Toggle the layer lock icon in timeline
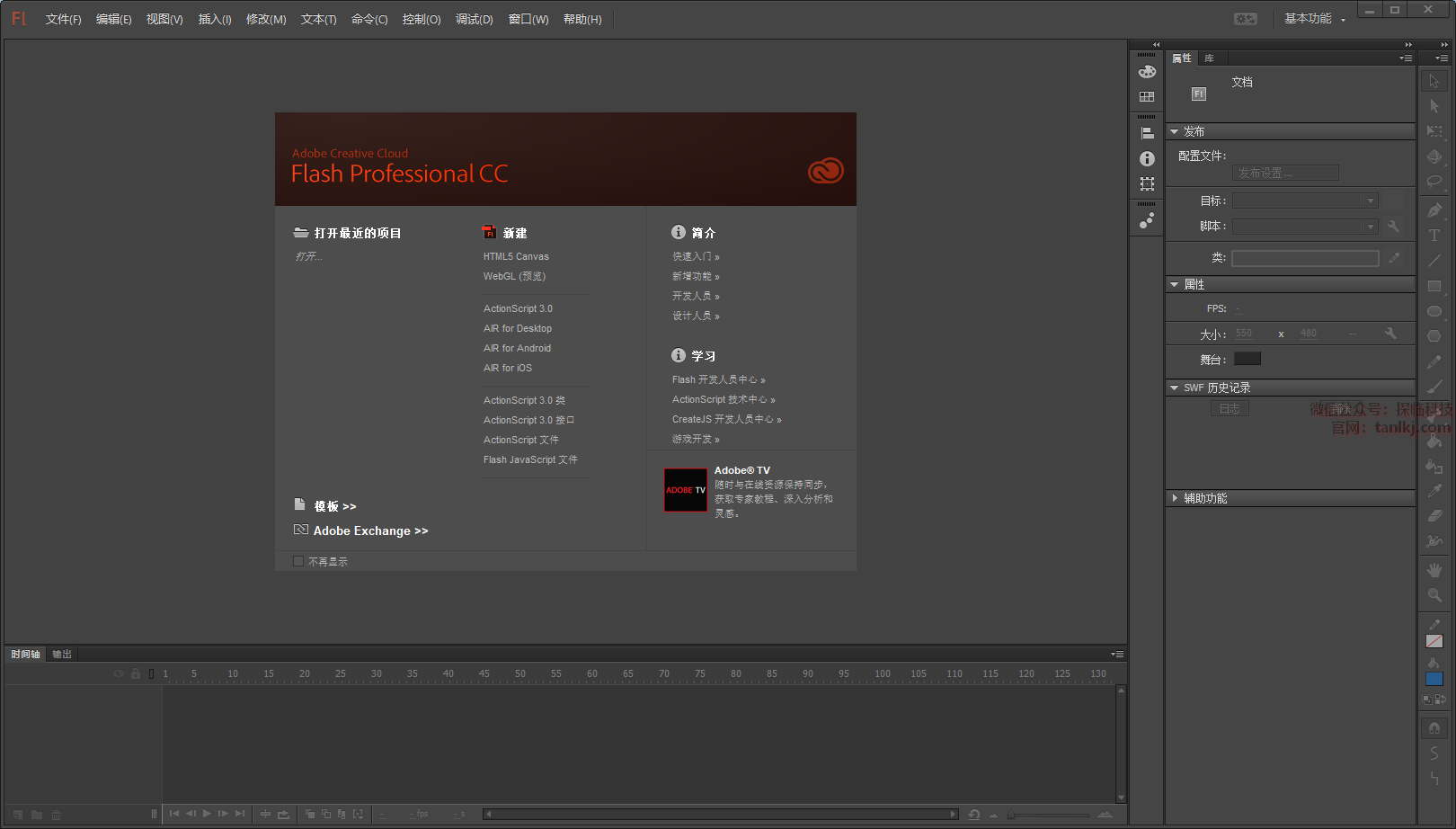The image size is (1456, 829). click(136, 673)
